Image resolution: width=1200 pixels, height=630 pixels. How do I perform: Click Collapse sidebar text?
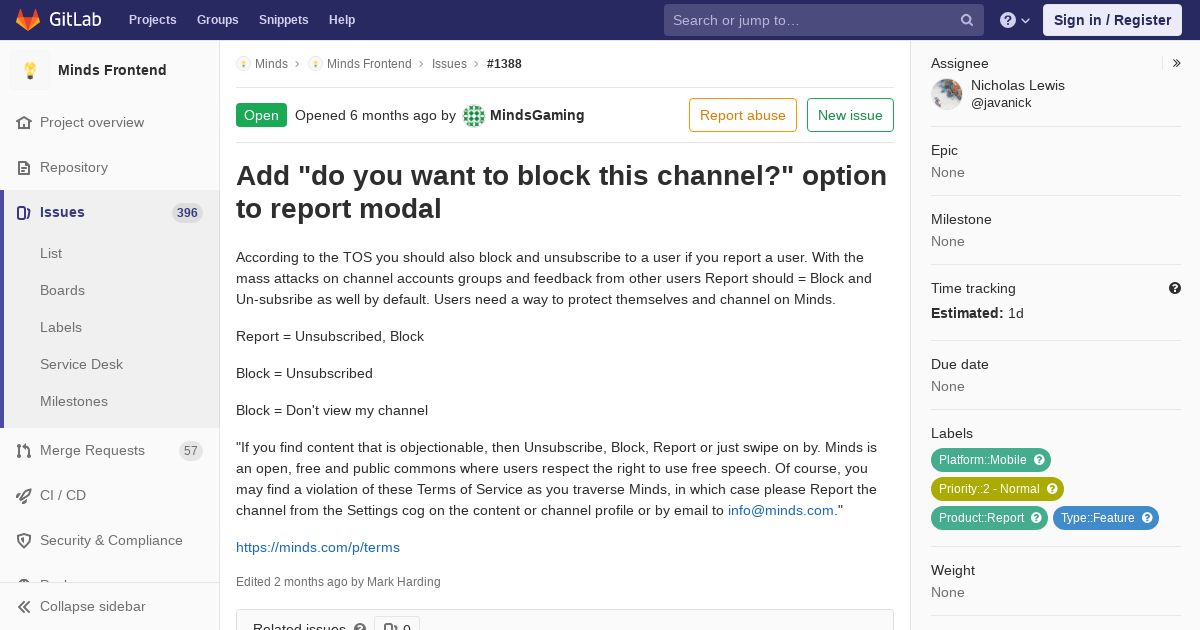tap(93, 607)
